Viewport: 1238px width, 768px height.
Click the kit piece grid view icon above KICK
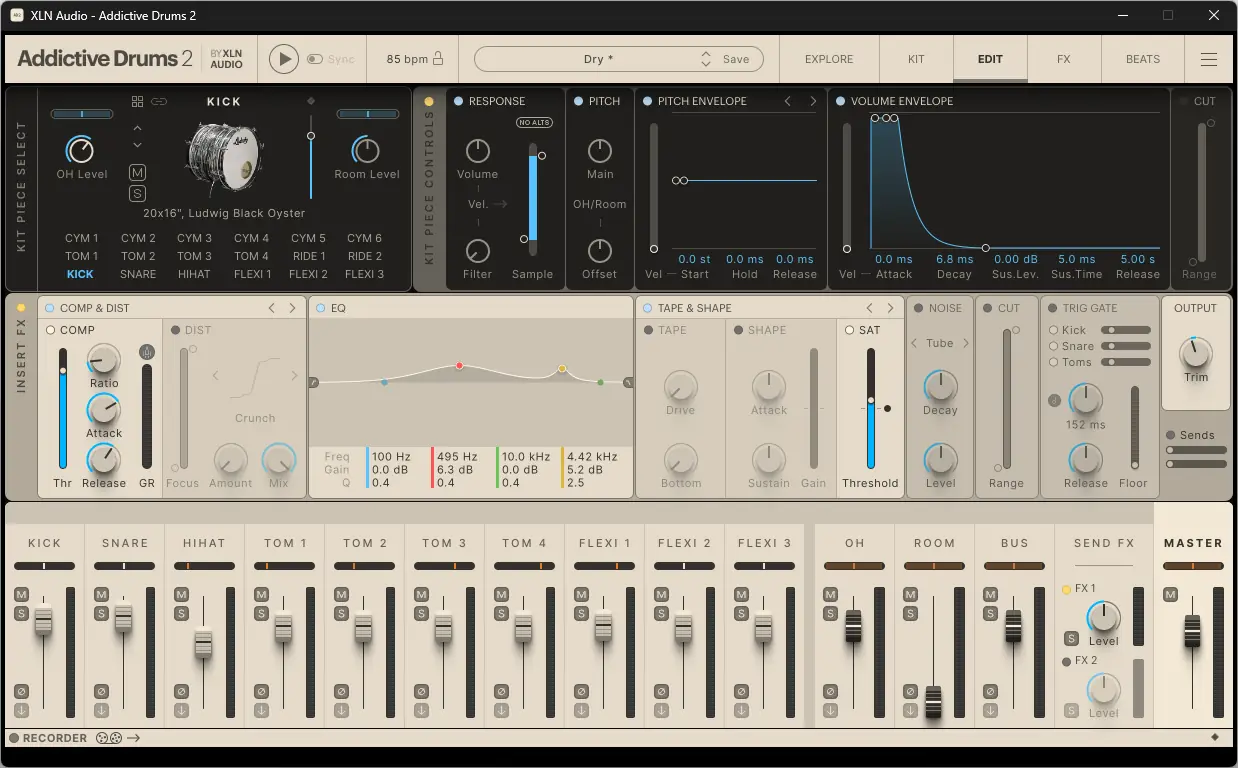pos(137,101)
